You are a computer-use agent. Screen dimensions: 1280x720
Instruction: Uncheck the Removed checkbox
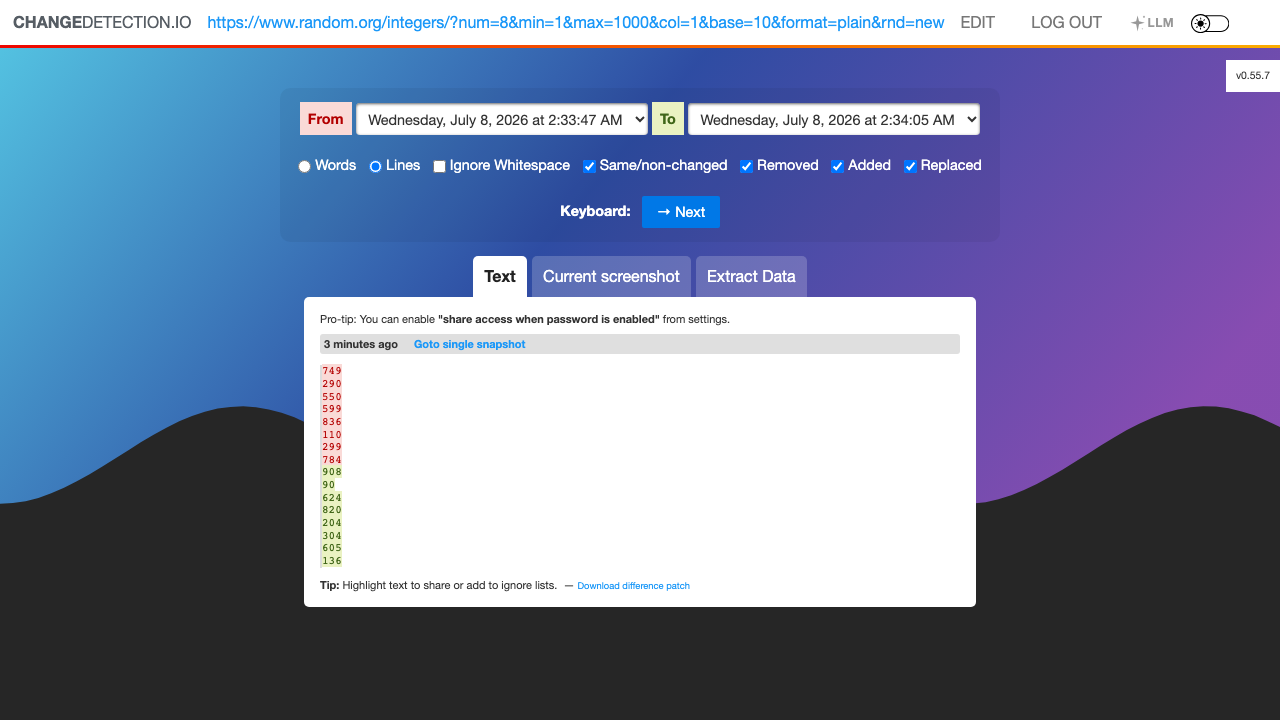(x=747, y=166)
